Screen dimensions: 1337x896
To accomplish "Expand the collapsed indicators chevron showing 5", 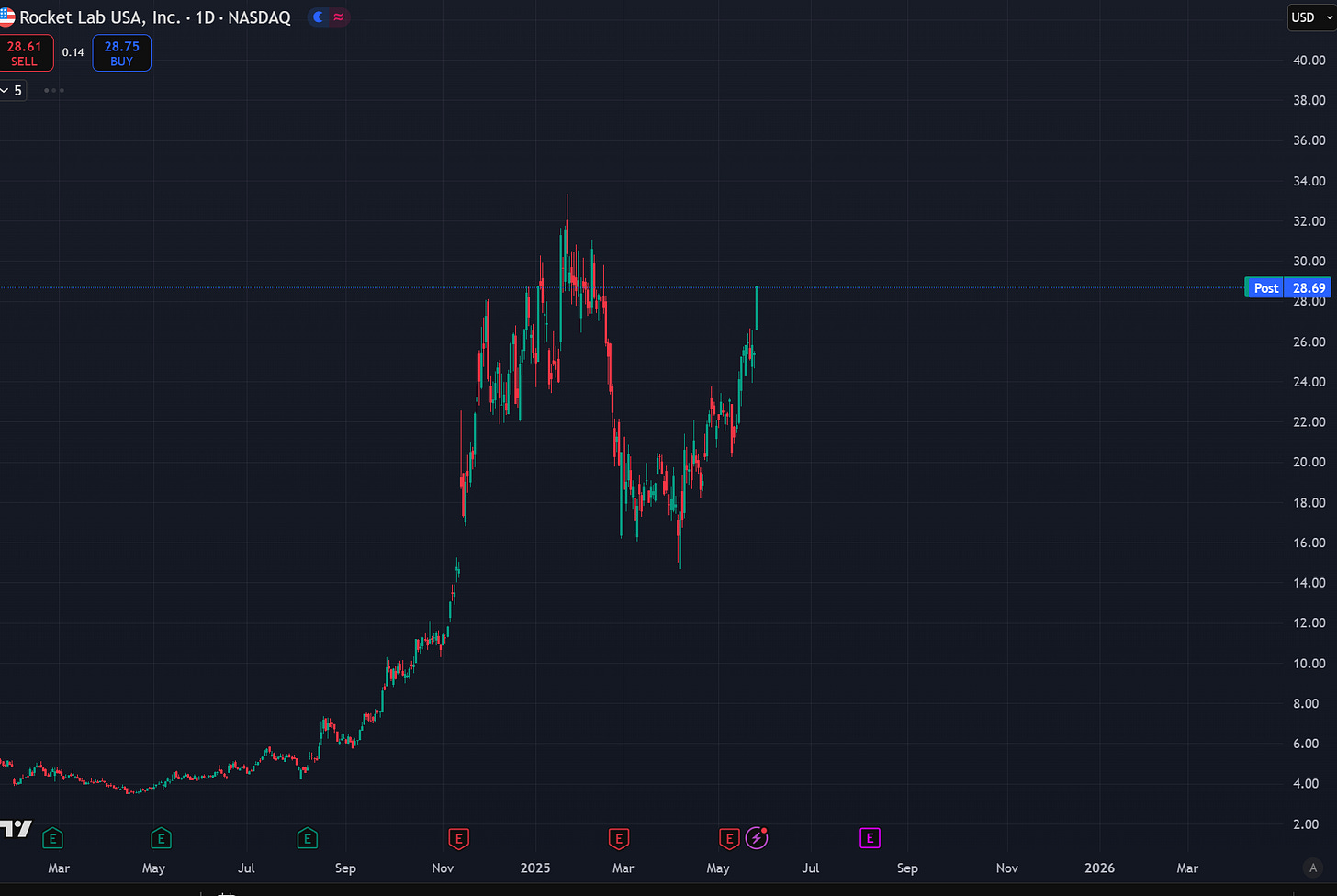I will tap(13, 90).
